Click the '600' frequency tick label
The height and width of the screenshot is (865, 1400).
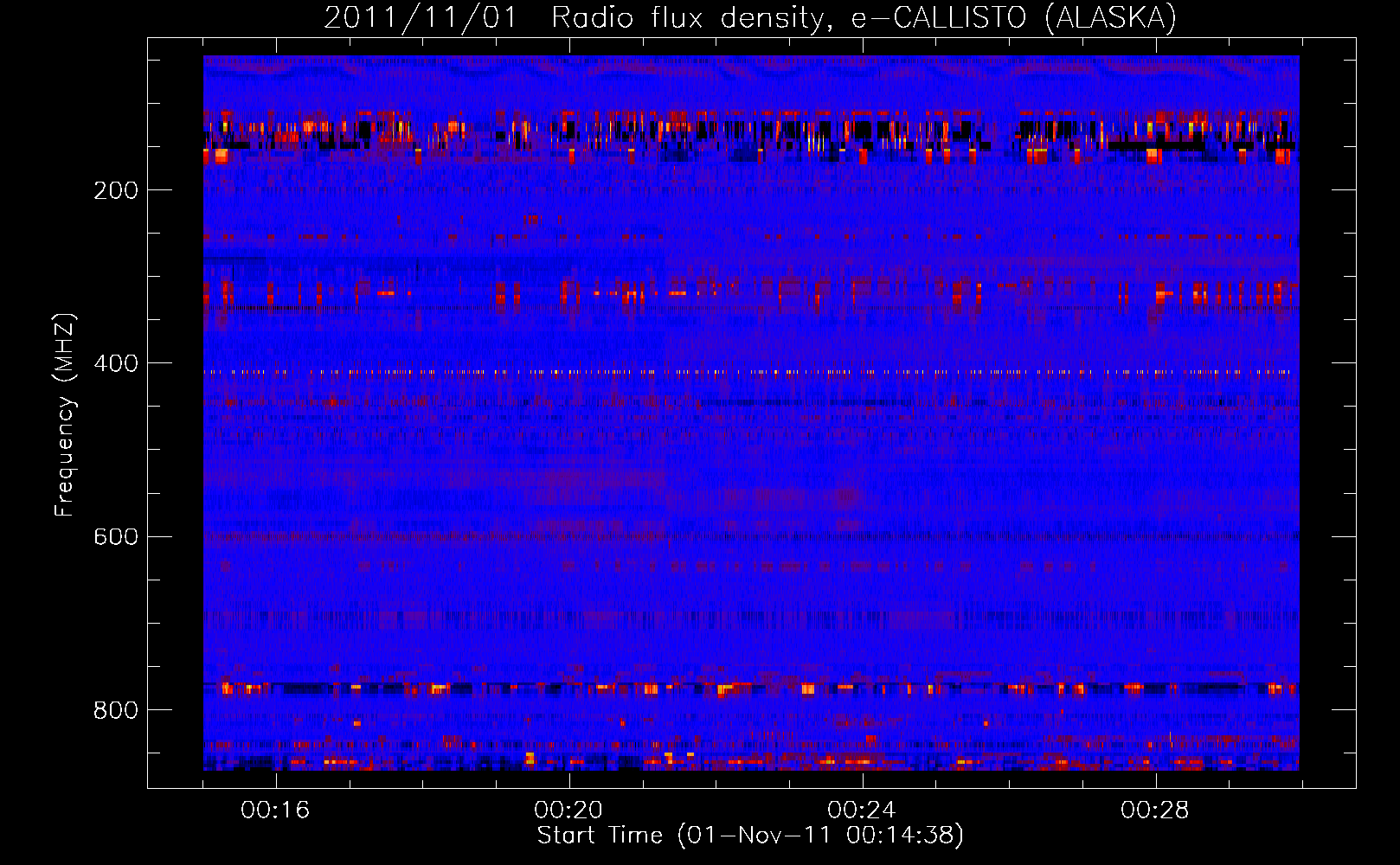[116, 536]
